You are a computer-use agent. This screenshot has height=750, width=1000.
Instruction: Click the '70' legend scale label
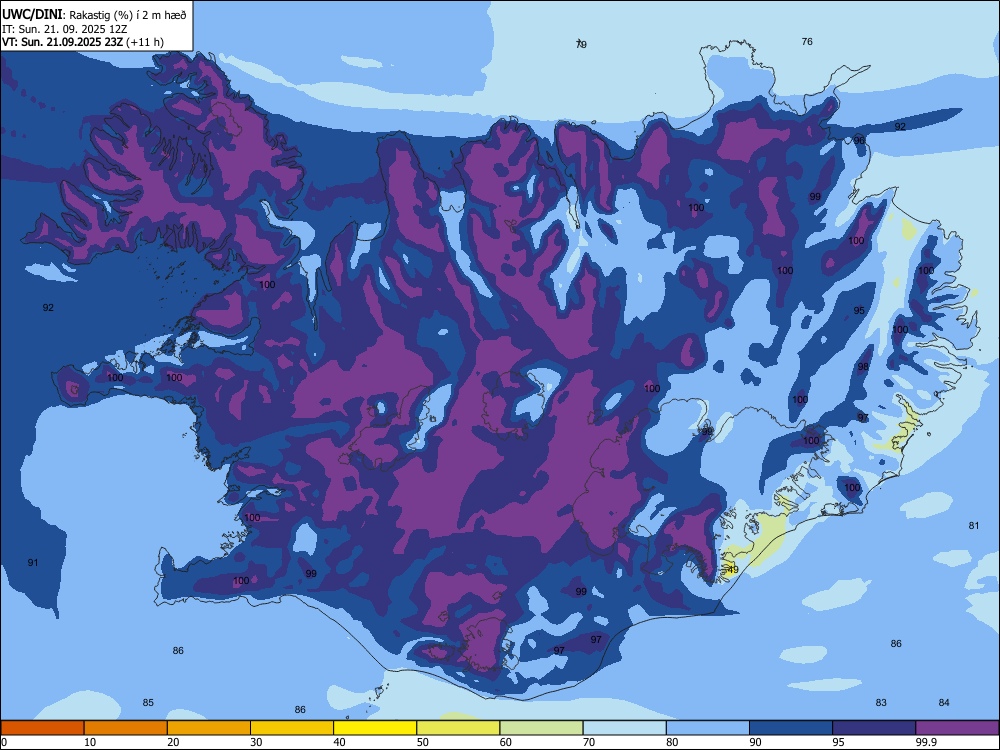(x=589, y=742)
